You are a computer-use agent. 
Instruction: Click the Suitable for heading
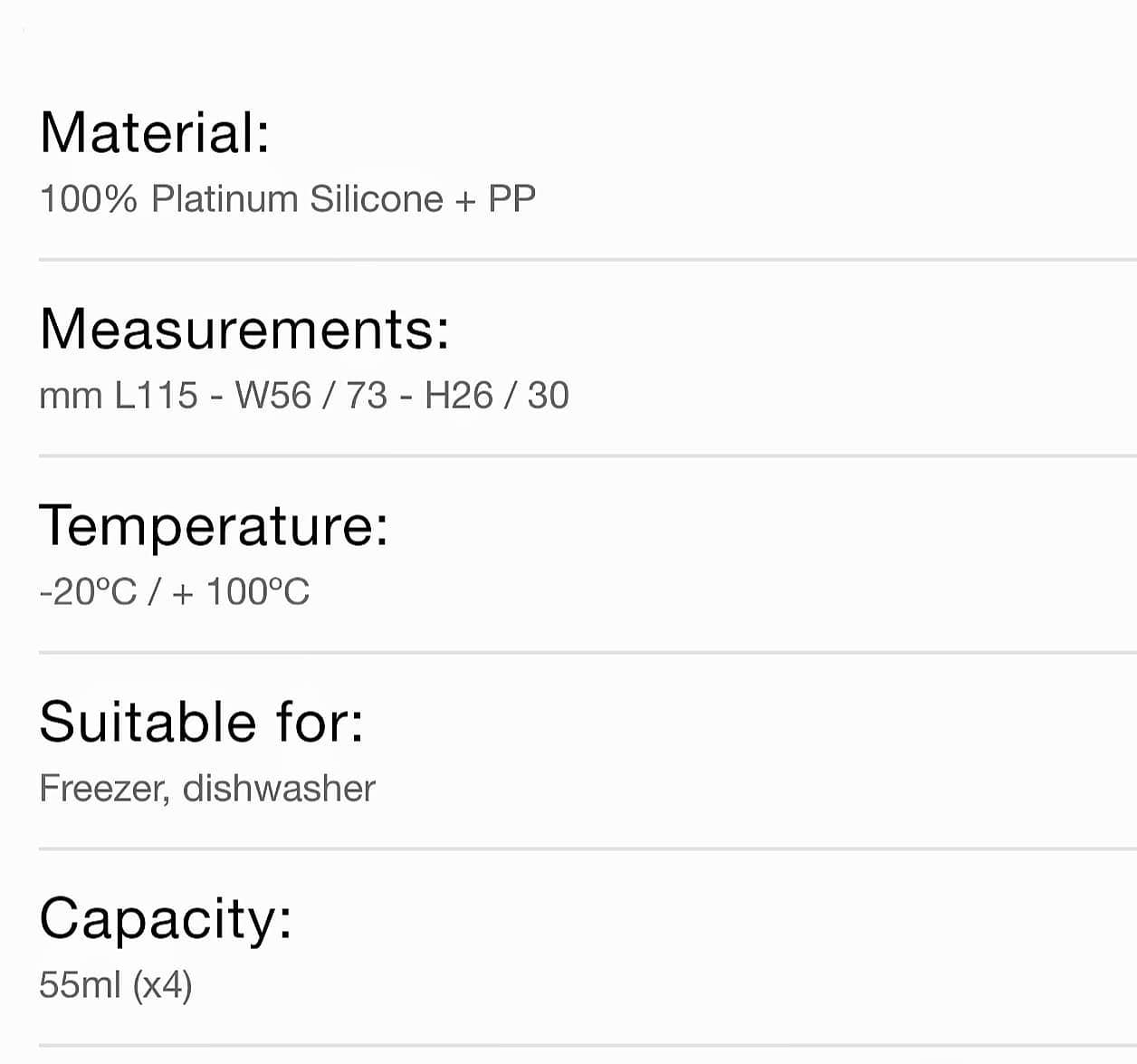(202, 722)
